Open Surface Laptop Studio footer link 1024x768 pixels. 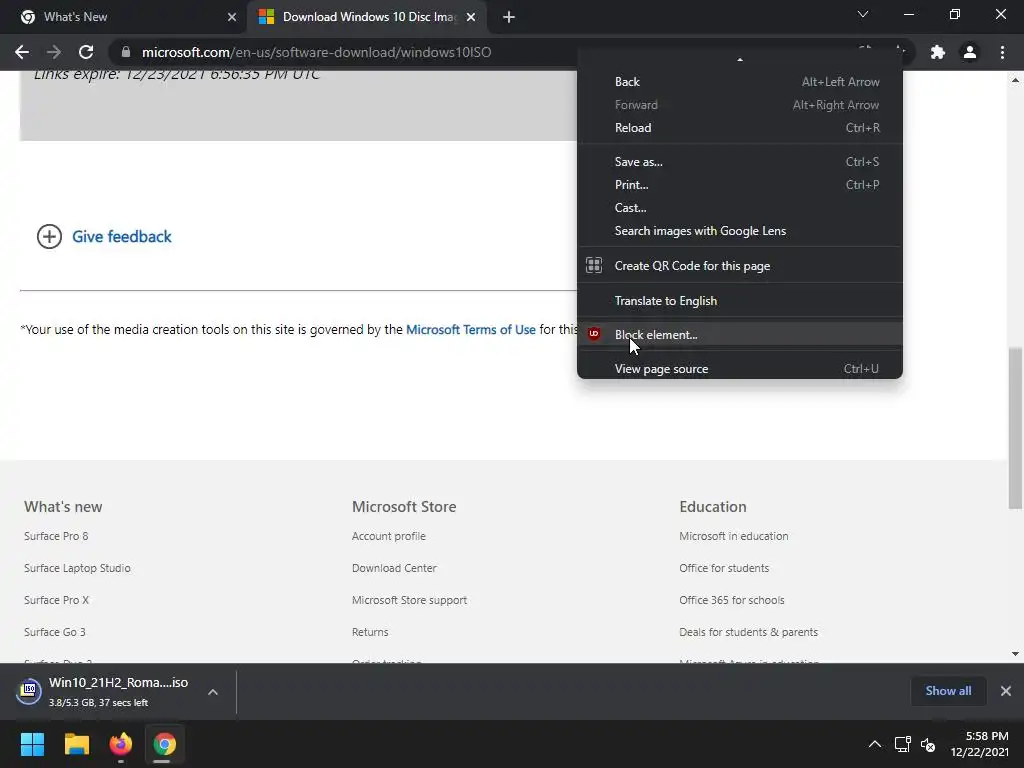pos(77,568)
